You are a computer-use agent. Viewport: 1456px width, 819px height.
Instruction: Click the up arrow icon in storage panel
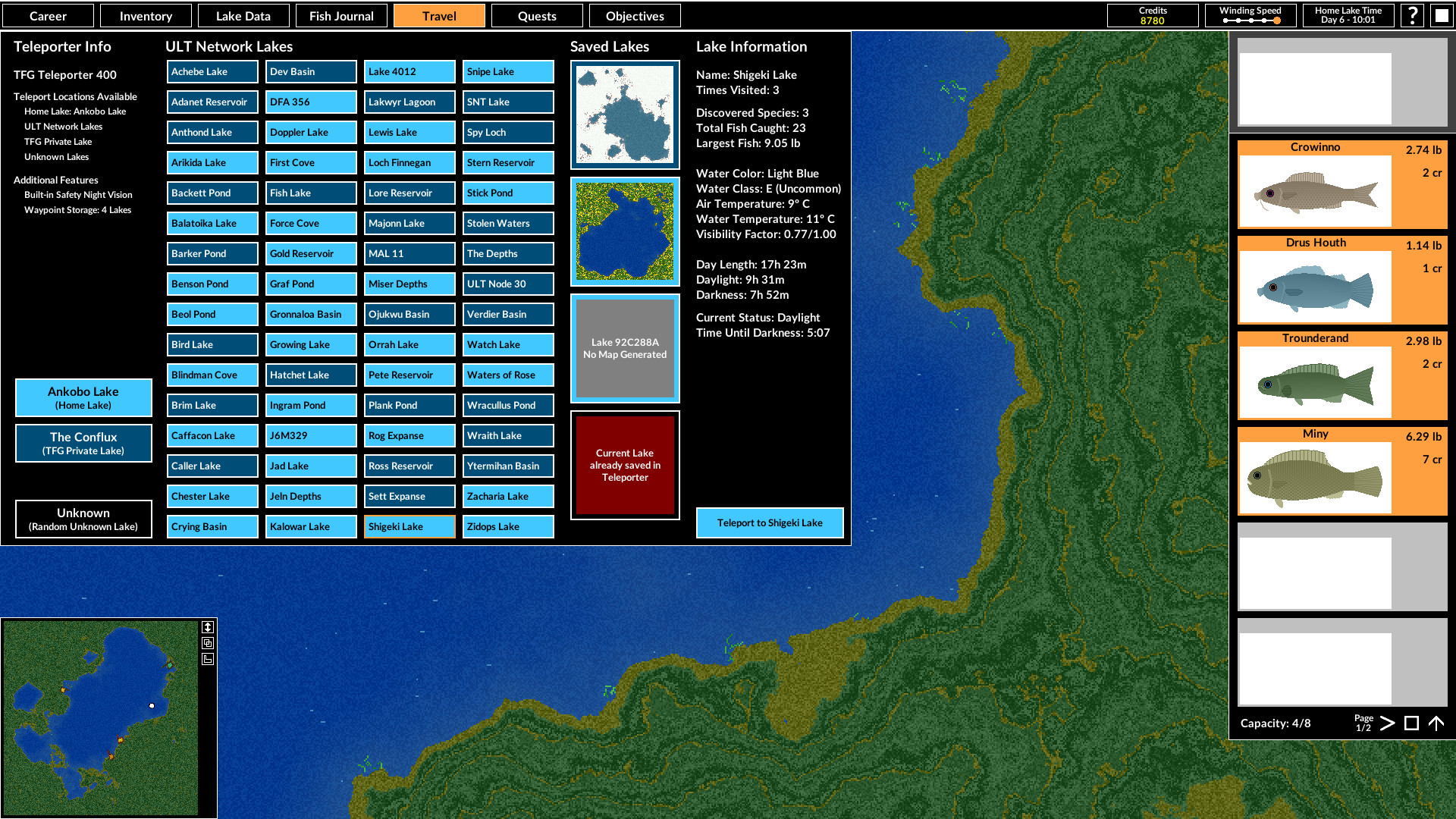click(x=1438, y=723)
